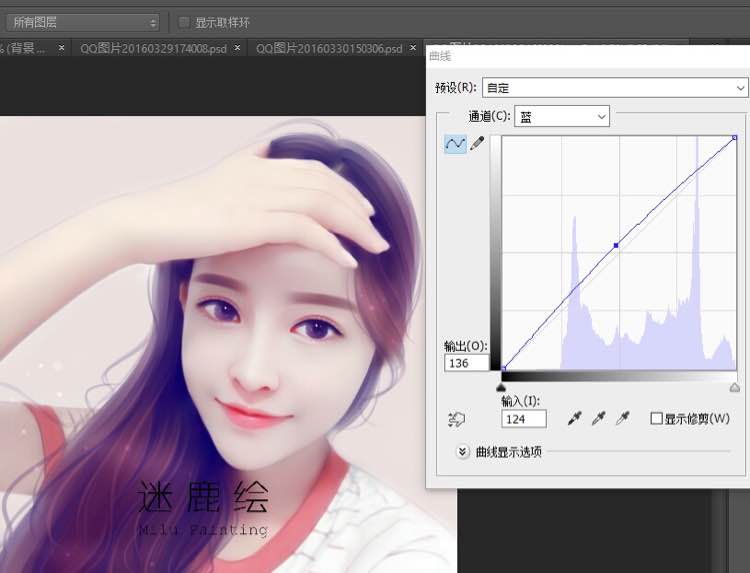The image size is (750, 573).
Task: Open the 所有图层 sample dropdown
Action: click(x=84, y=22)
